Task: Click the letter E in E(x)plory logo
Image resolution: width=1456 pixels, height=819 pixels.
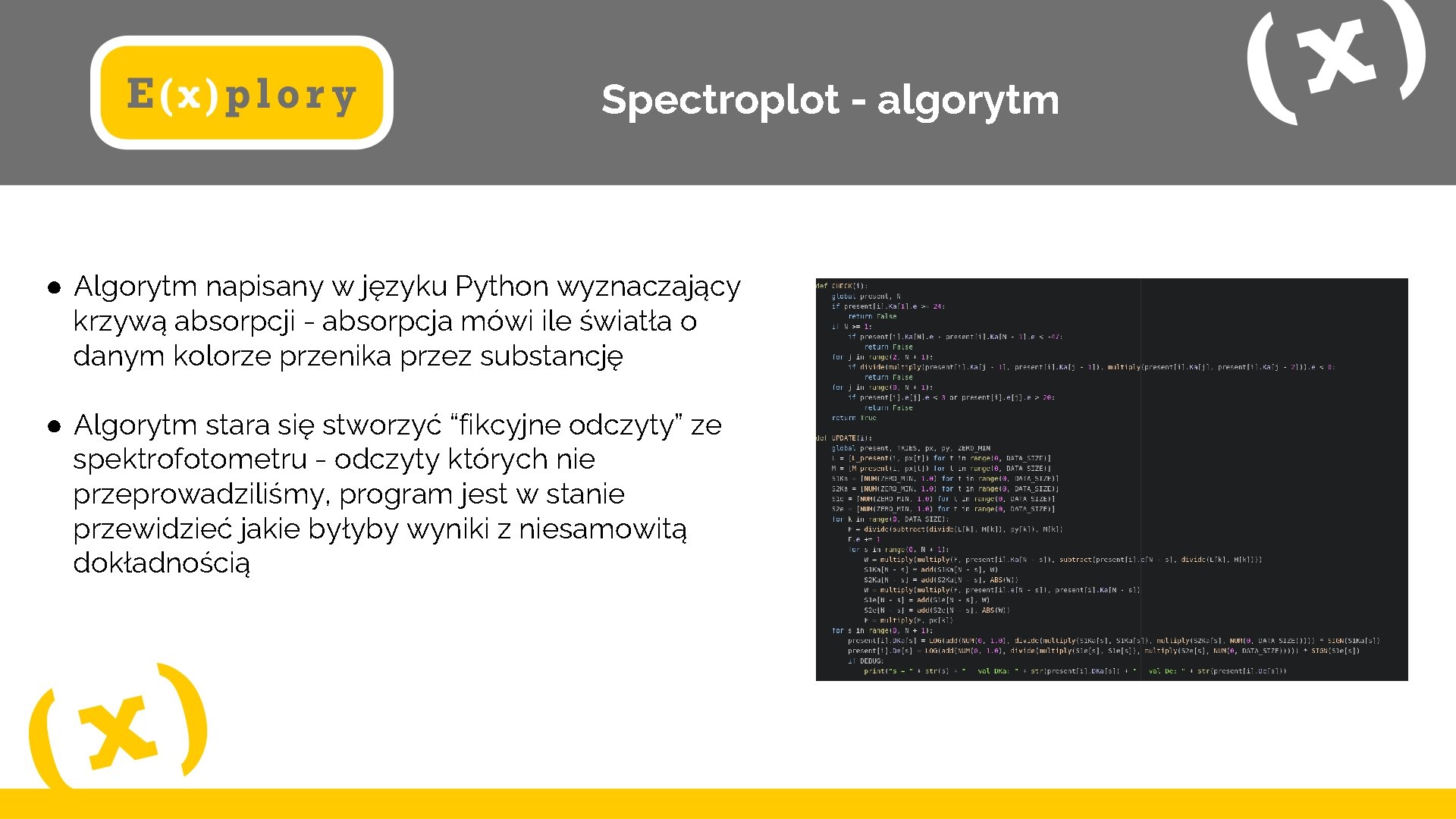Action: [140, 94]
